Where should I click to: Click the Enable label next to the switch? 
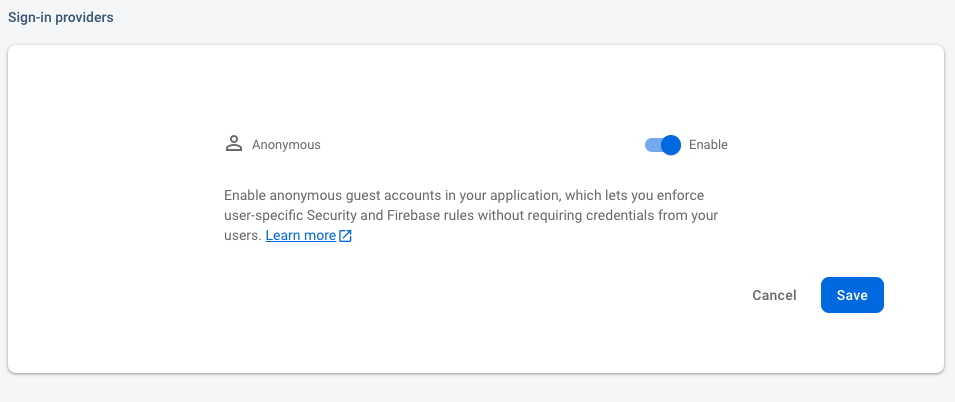pos(708,145)
